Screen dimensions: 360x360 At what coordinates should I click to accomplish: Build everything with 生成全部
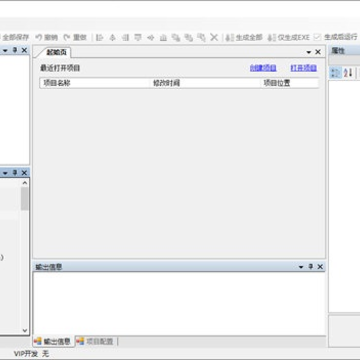pyautogui.click(x=244, y=37)
